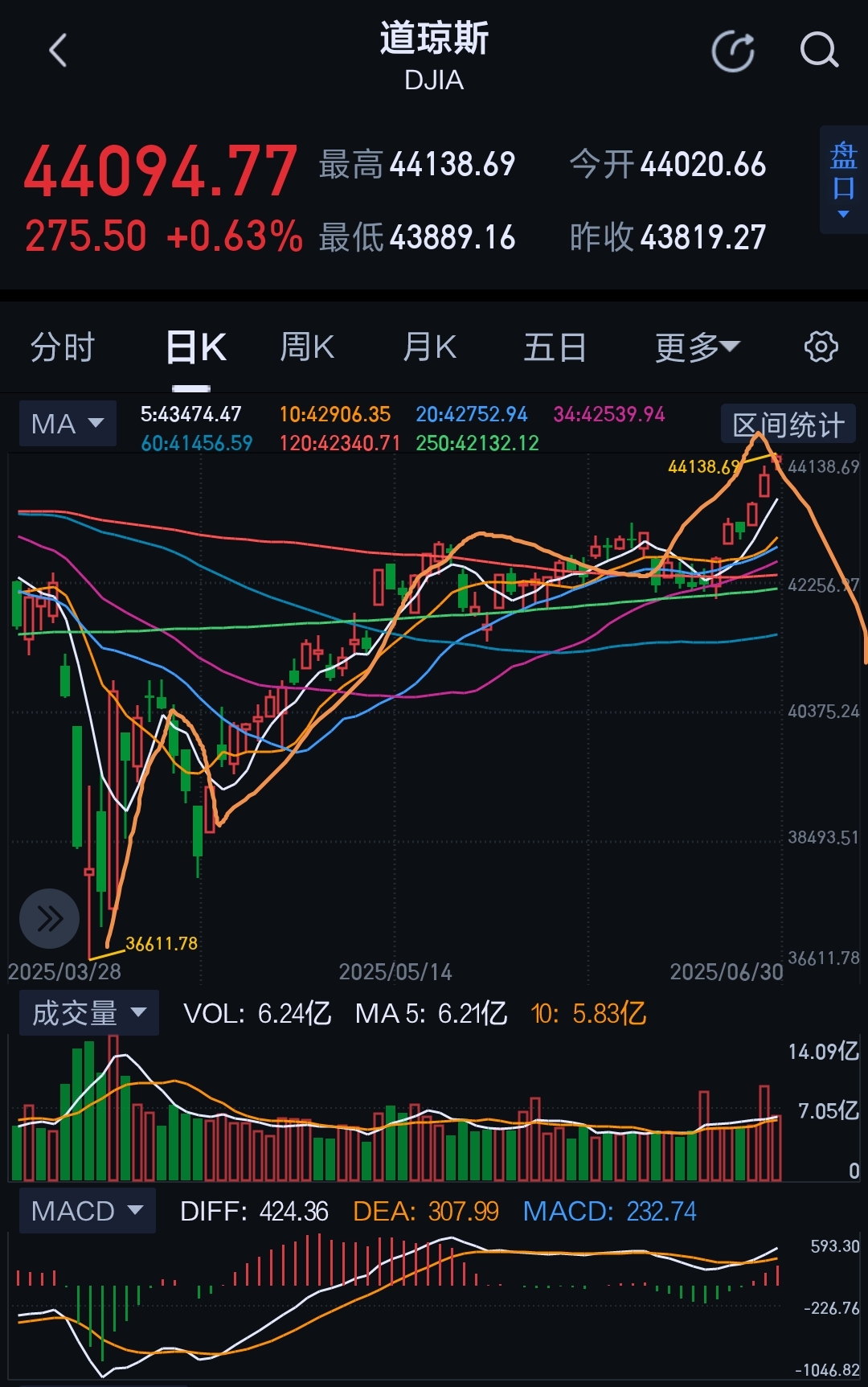Tap the 36611.78 low price marker
Image resolution: width=868 pixels, height=1387 pixels.
tap(161, 943)
